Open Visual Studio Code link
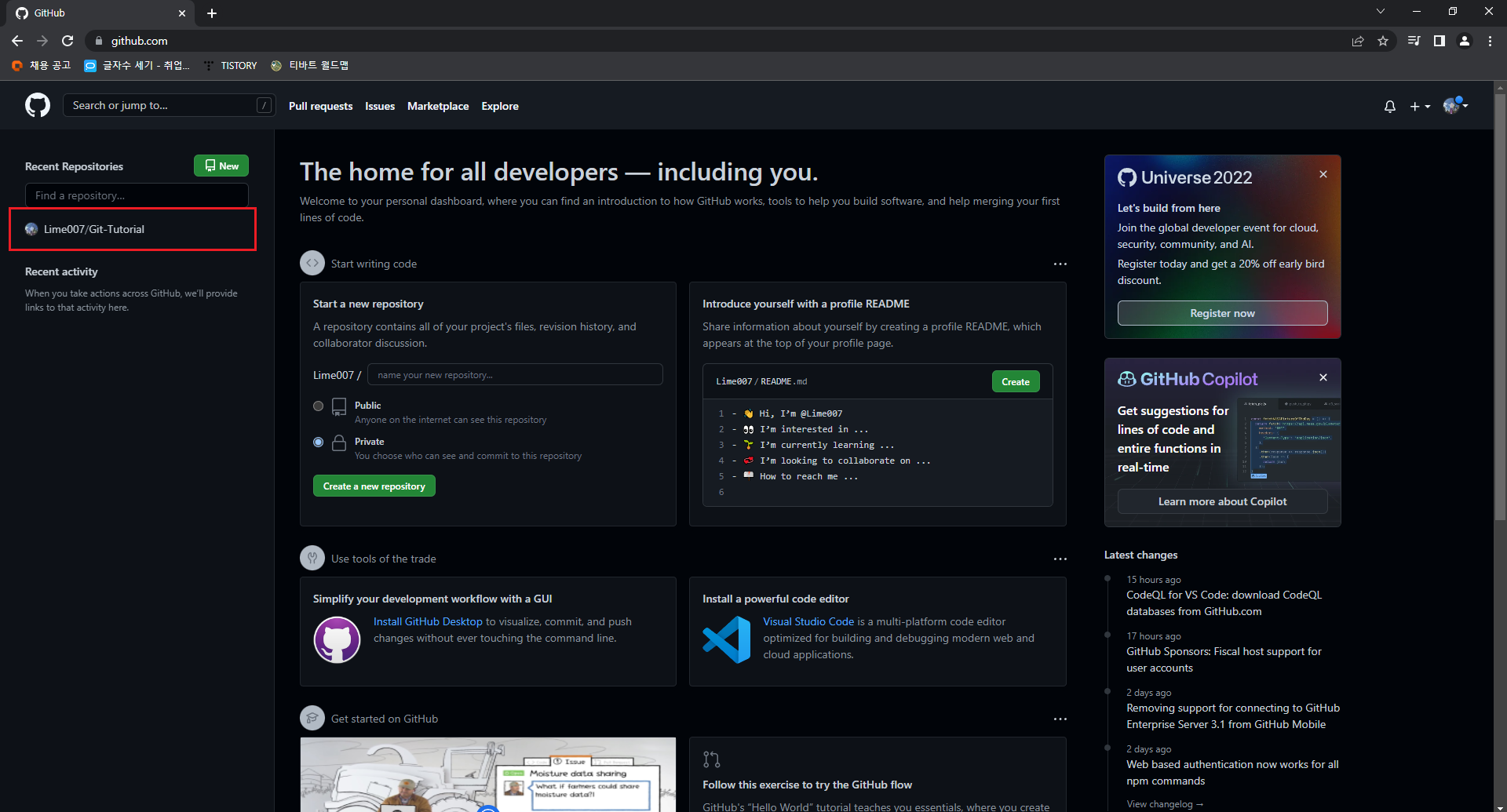The image size is (1507, 812). (x=808, y=621)
